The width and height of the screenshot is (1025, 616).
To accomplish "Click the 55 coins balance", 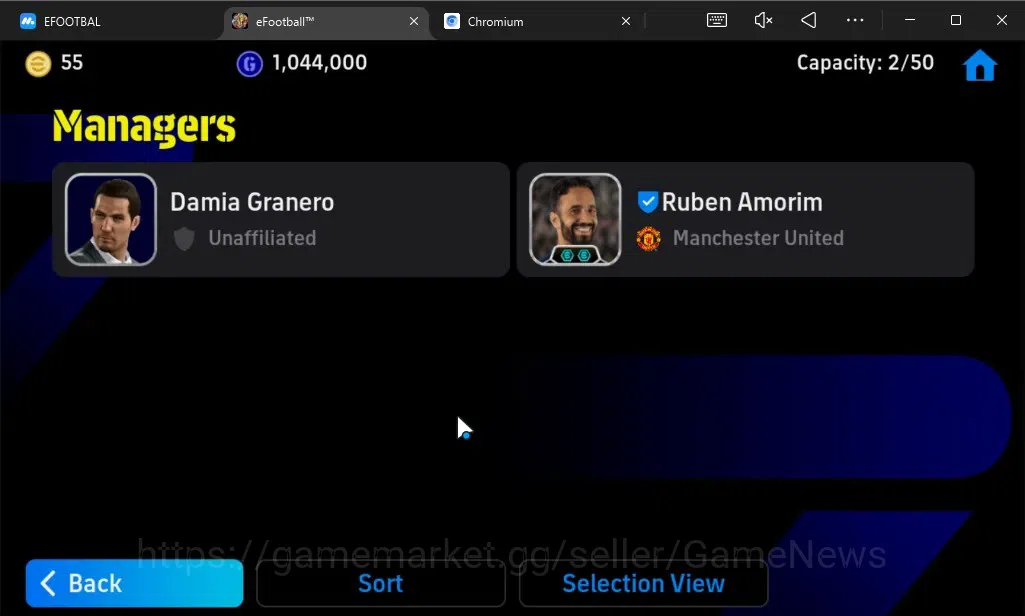I will [72, 63].
